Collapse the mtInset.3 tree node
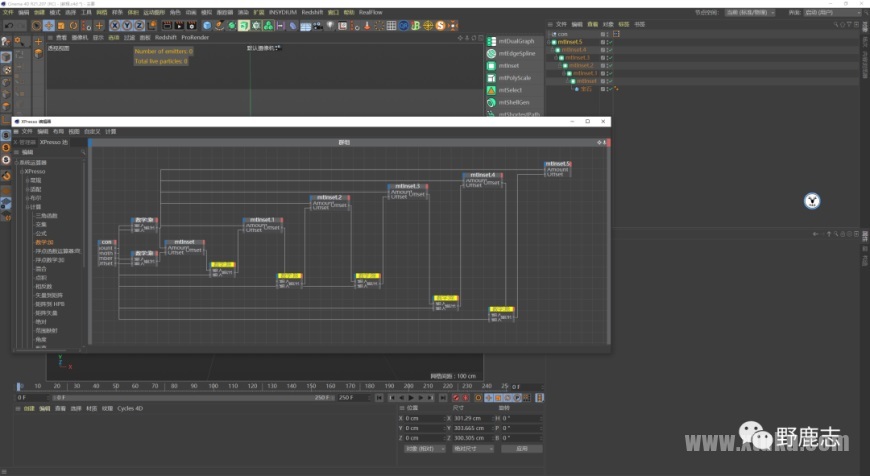The width and height of the screenshot is (870, 476). 557,57
